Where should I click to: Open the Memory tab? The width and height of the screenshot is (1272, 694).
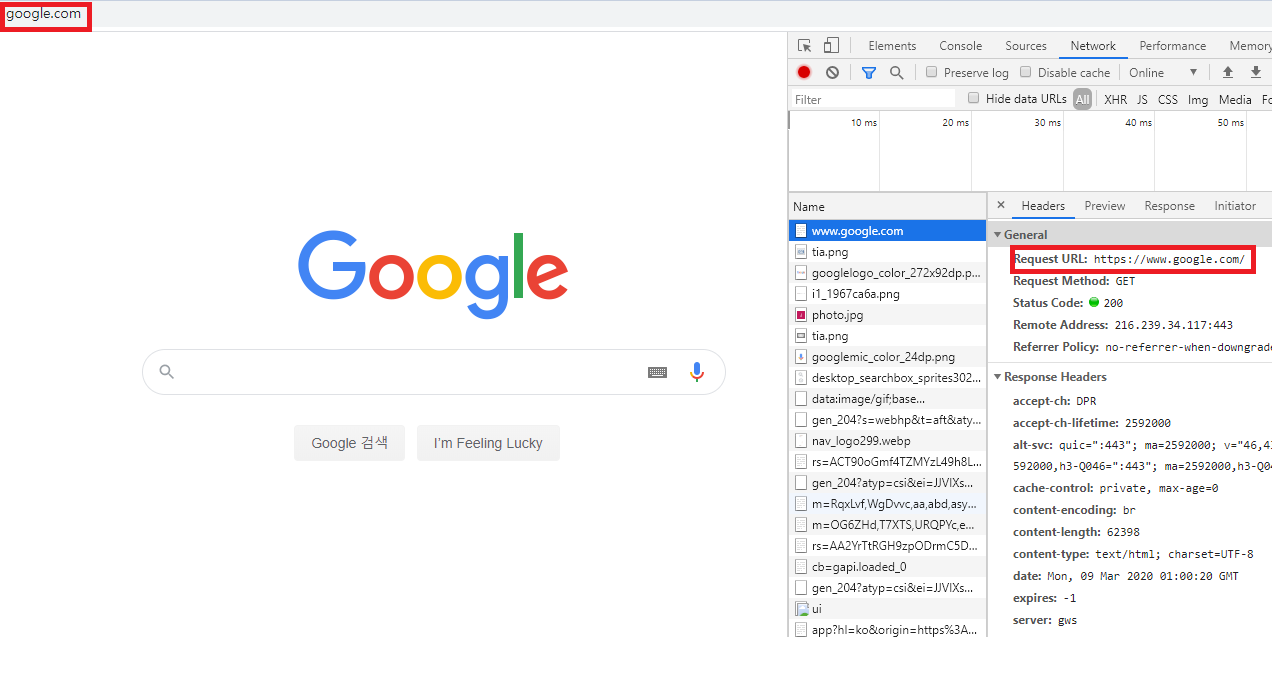pyautogui.click(x=1250, y=46)
